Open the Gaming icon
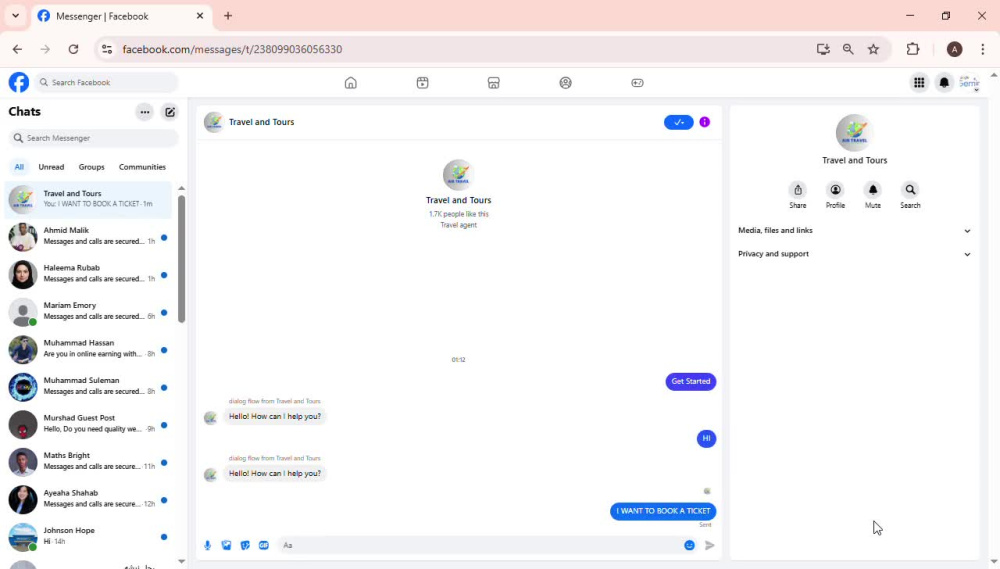This screenshot has height=569, width=1000. (637, 83)
